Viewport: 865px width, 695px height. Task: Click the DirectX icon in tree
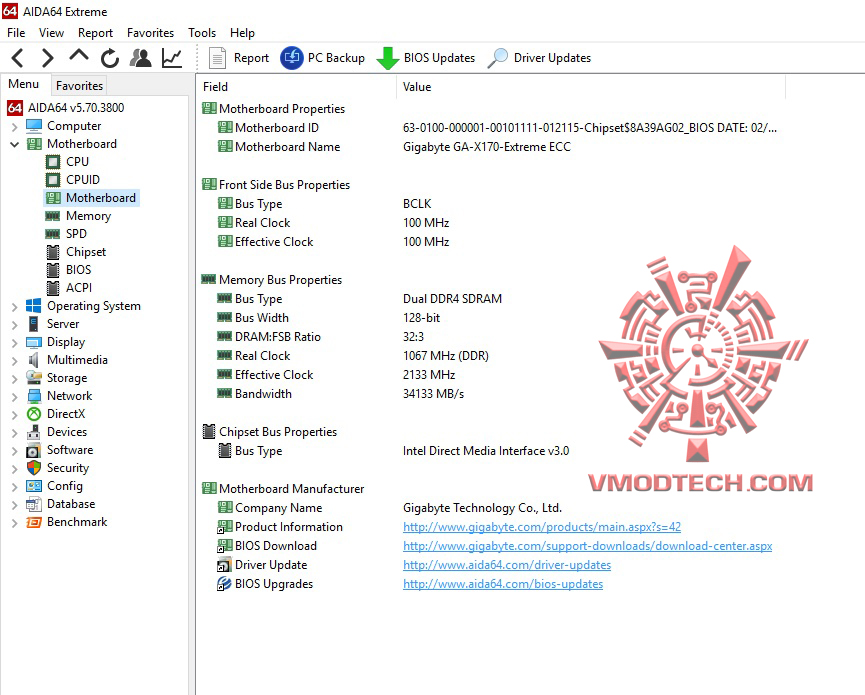coord(34,414)
